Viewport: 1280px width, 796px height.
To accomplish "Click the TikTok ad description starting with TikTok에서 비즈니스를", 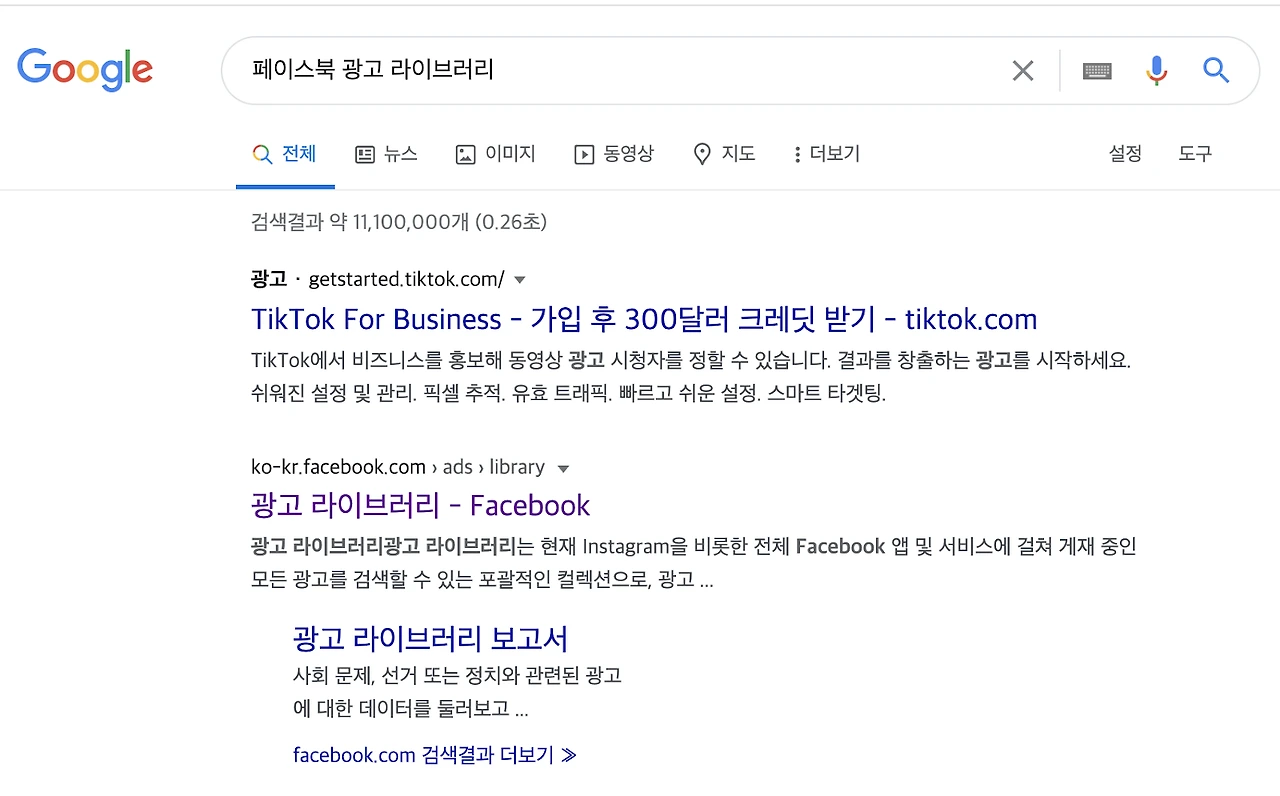I will (x=691, y=376).
